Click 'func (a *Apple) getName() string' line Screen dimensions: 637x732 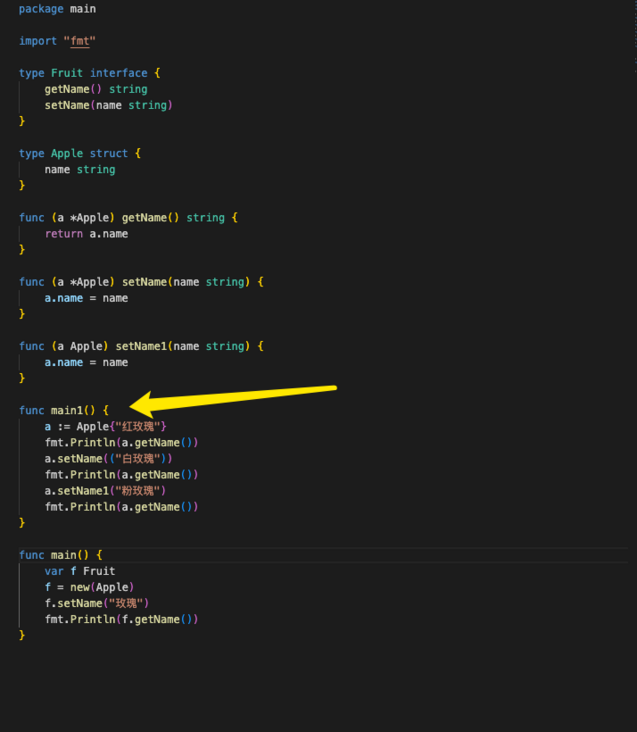[x=128, y=218]
